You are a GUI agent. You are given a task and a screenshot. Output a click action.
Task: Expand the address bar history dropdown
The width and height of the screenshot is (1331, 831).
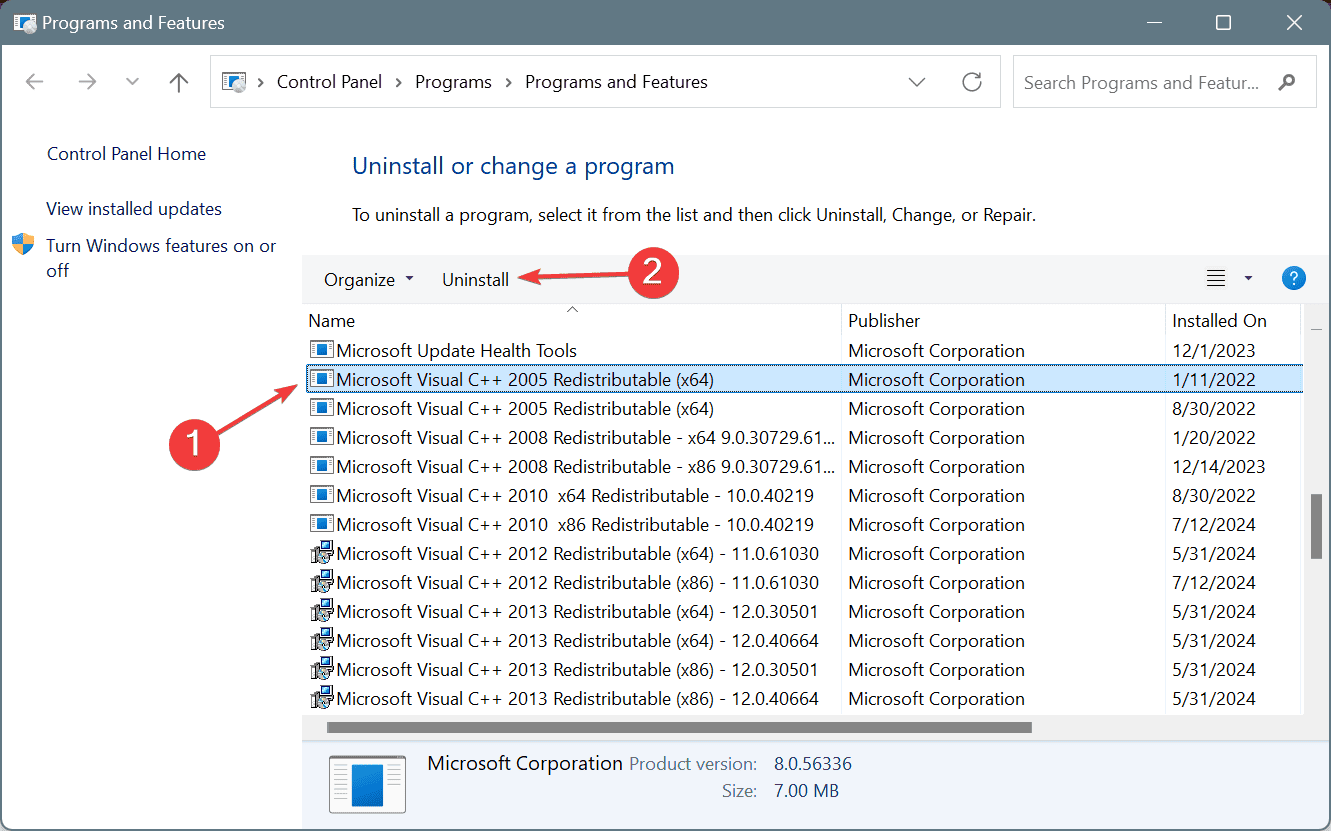(x=917, y=82)
